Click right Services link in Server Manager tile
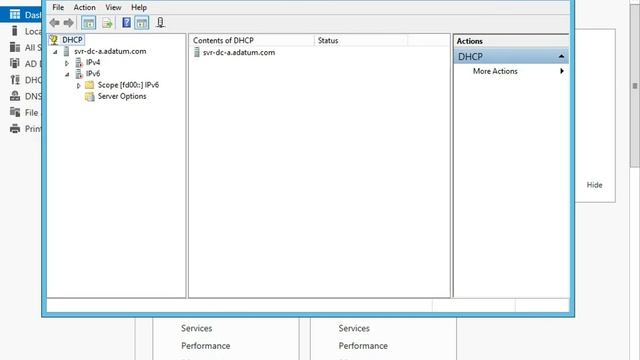Viewport: 640px width, 360px height. (x=354, y=328)
